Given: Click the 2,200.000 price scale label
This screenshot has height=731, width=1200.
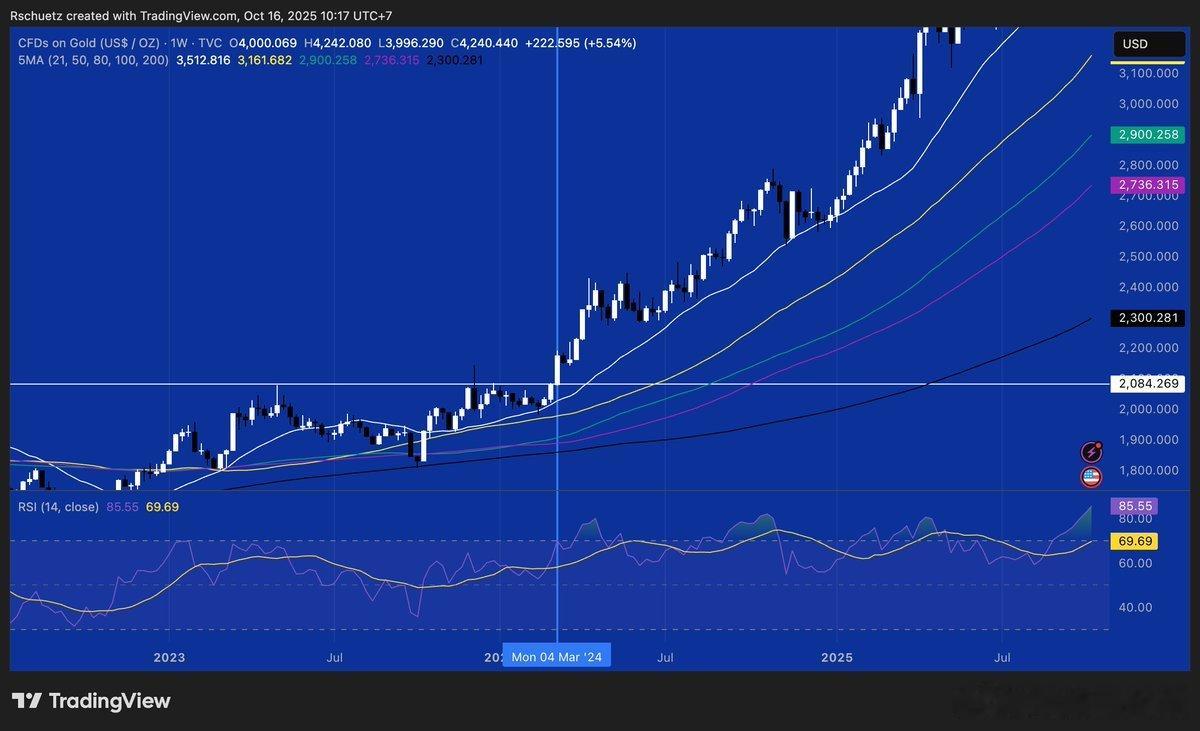Looking at the screenshot, I should 1147,348.
